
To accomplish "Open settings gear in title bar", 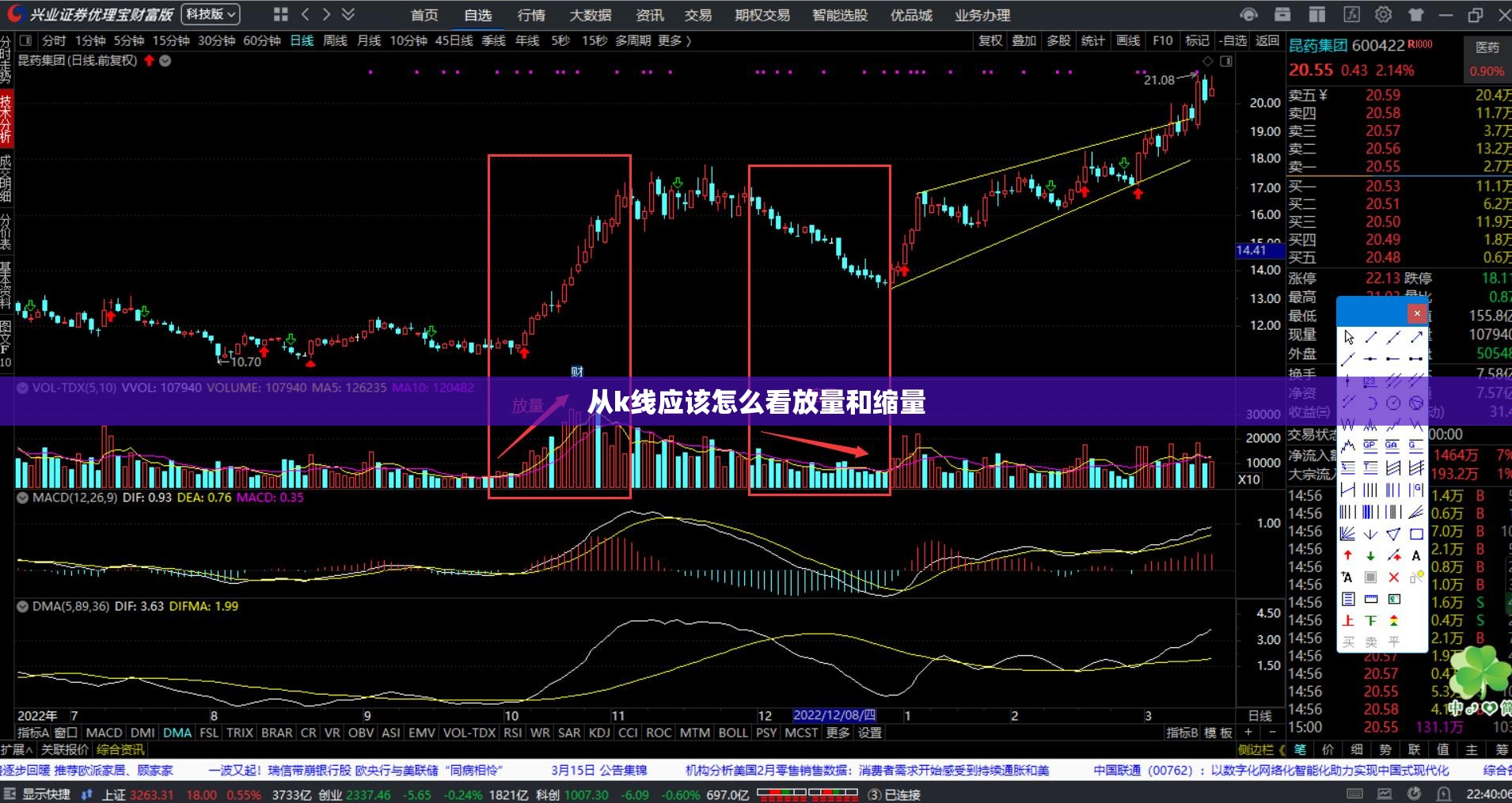I will pyautogui.click(x=1383, y=14).
